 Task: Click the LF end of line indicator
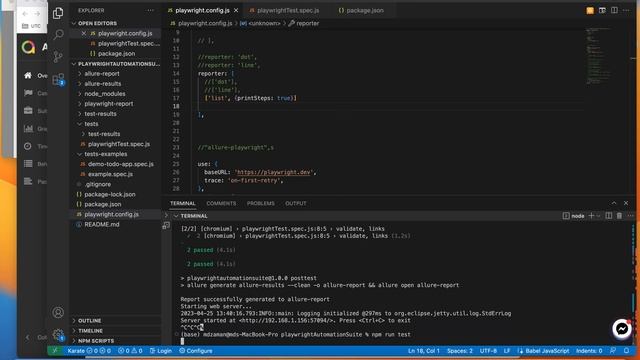click(x=507, y=351)
